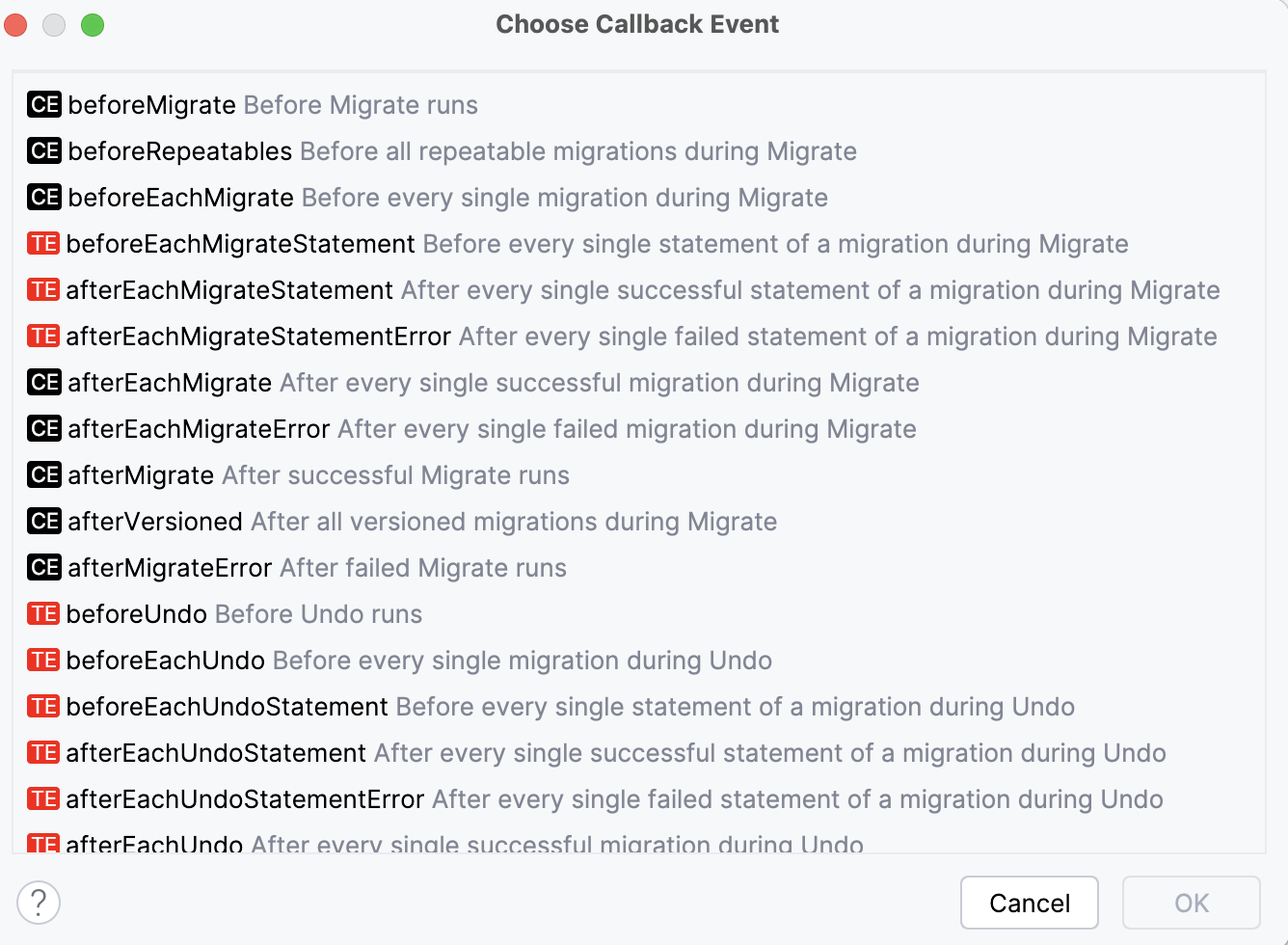Choose the beforeRepeatables callback event
Screen dimensions: 1288x945
[178, 151]
